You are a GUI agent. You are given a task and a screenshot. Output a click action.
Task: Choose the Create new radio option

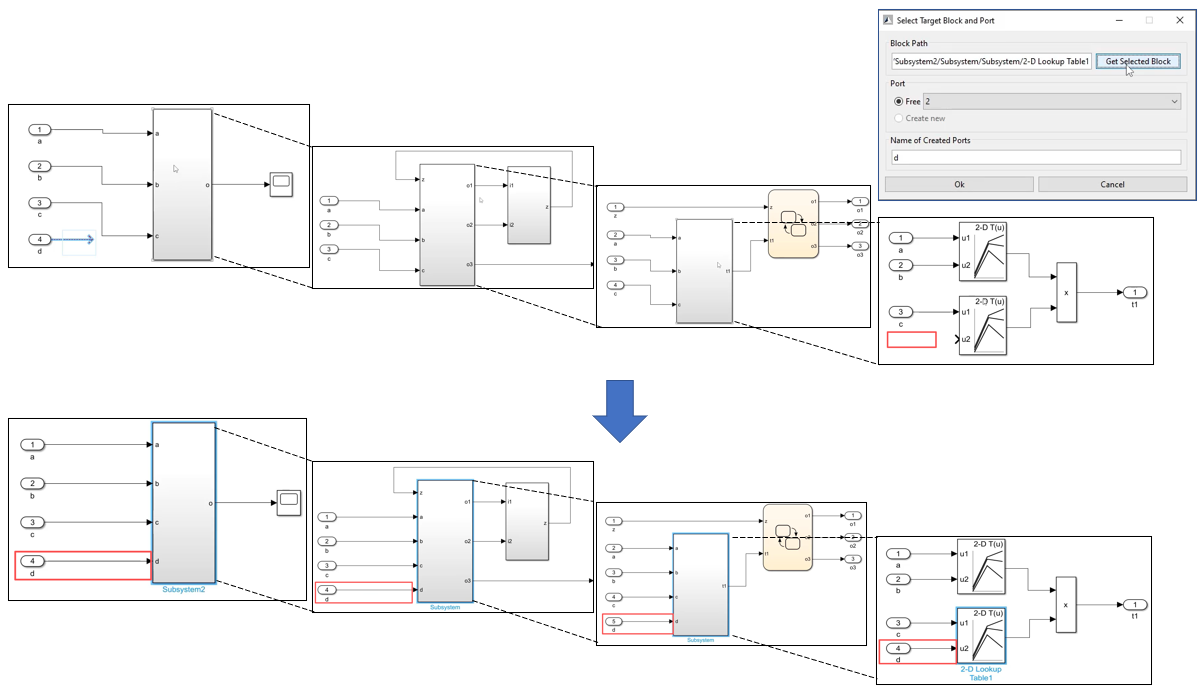[898, 118]
